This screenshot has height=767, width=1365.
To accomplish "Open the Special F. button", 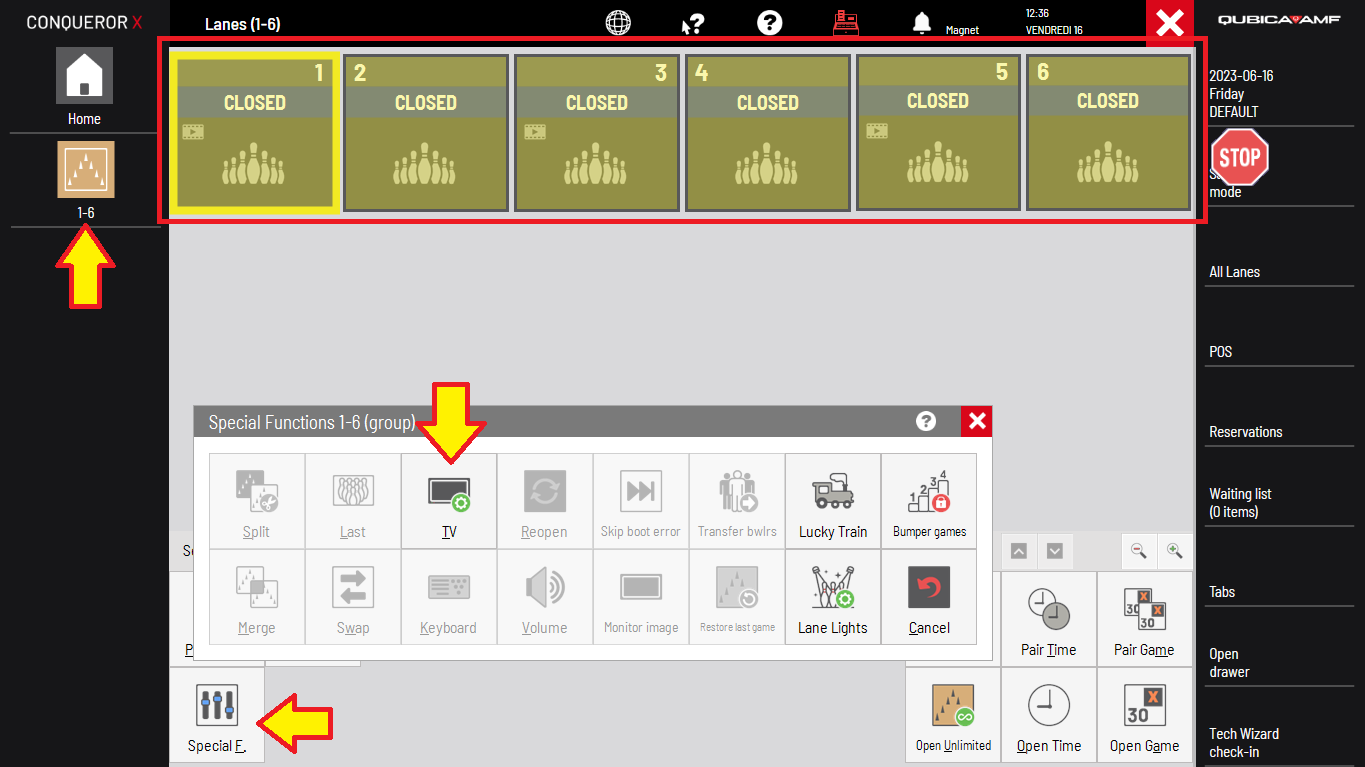I will 217,716.
